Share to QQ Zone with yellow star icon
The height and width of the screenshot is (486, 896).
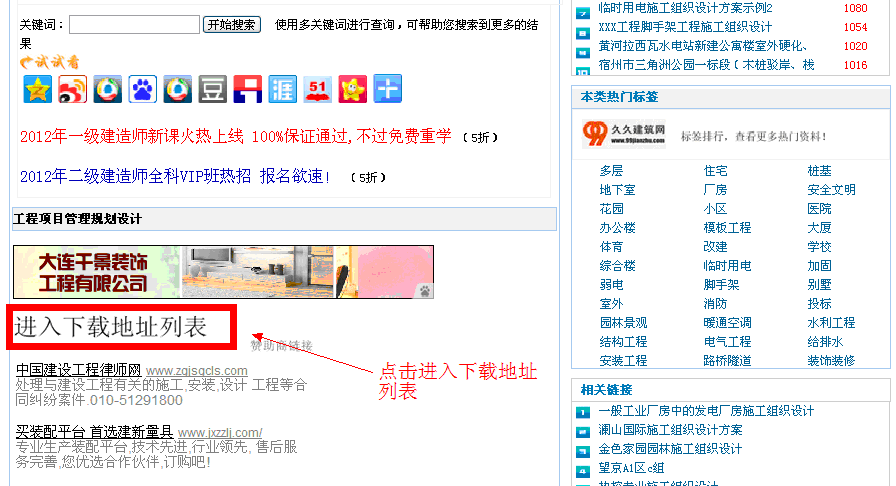(x=38, y=89)
